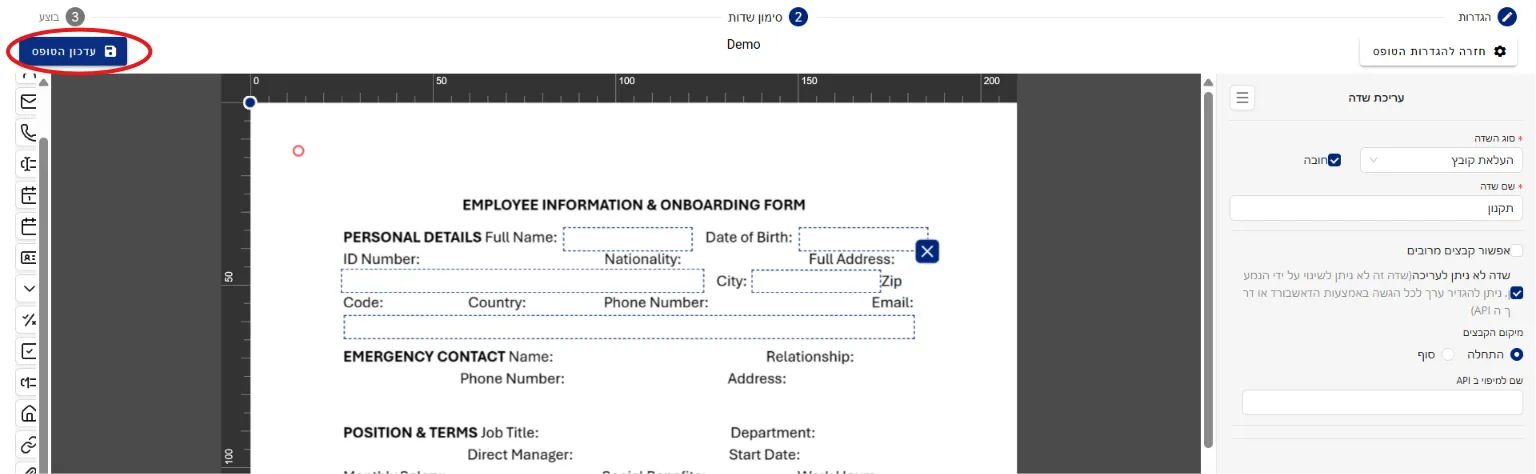The image size is (1536, 474).
Task: Select the phone field tool icon
Action: pyautogui.click(x=29, y=132)
